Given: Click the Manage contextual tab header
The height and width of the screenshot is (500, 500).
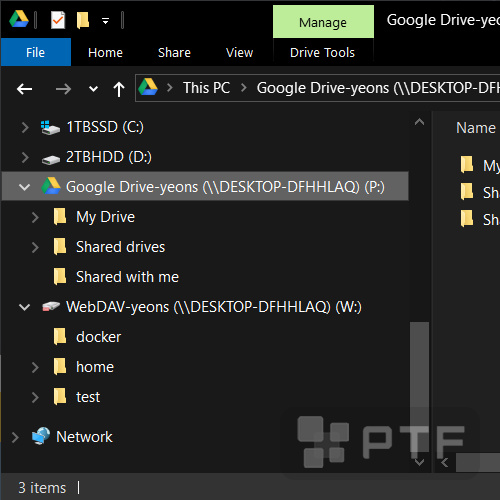Looking at the screenshot, I should click(323, 22).
